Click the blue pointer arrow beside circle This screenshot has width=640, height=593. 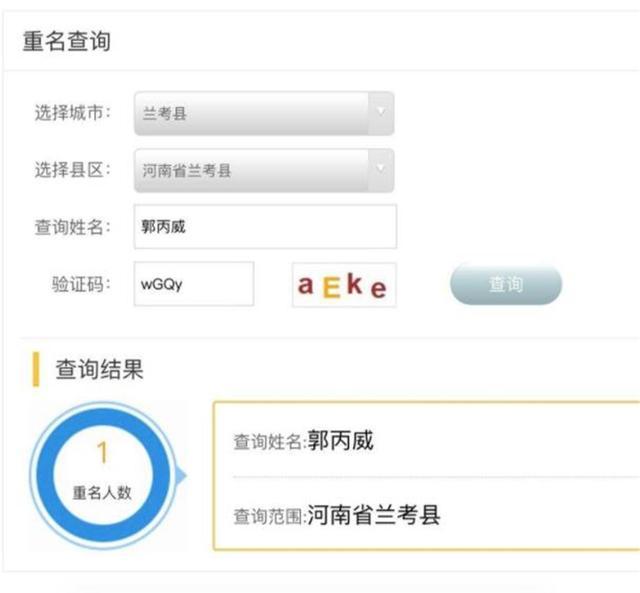pos(181,475)
